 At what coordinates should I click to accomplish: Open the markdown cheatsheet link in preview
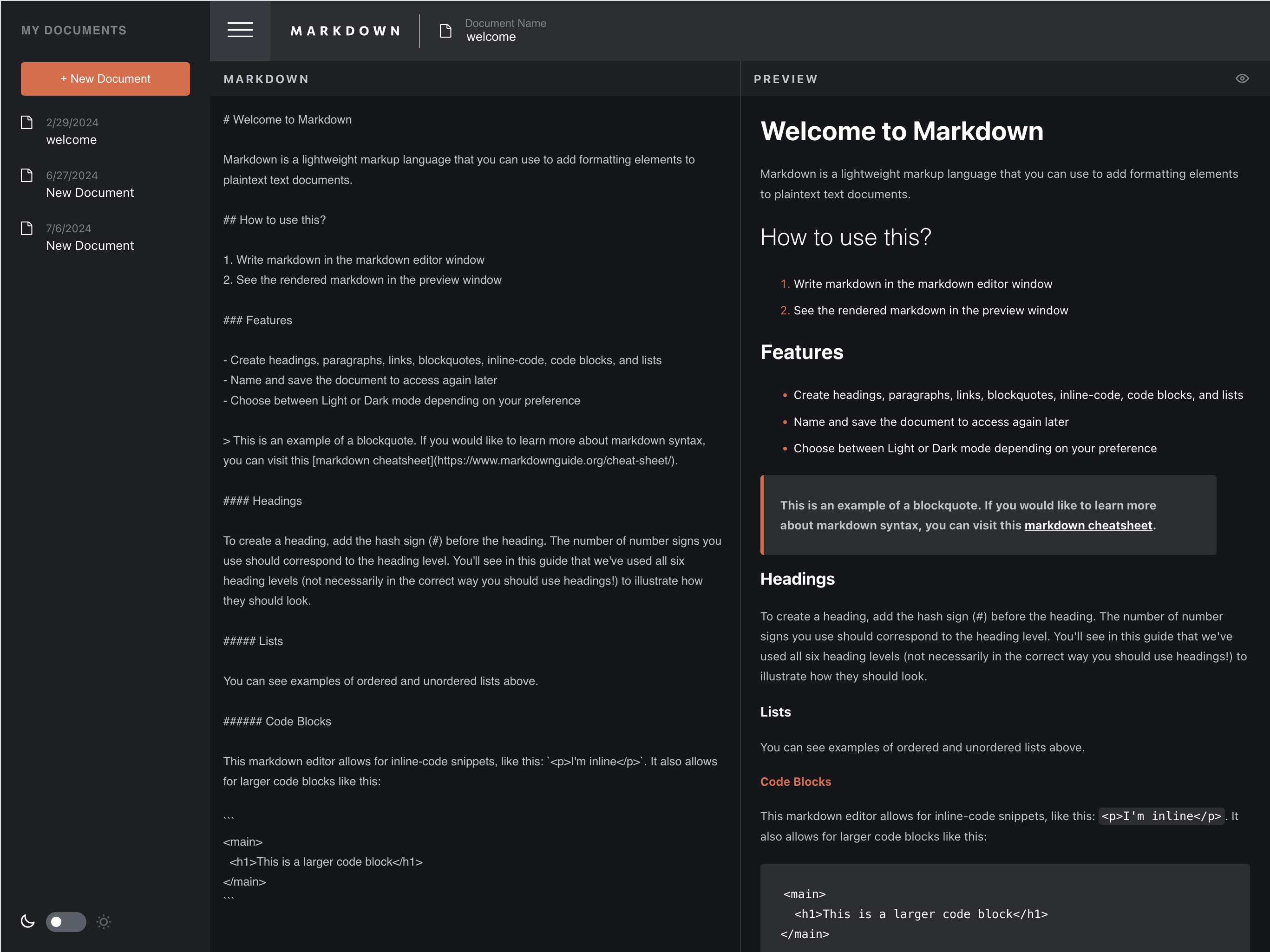(1088, 525)
